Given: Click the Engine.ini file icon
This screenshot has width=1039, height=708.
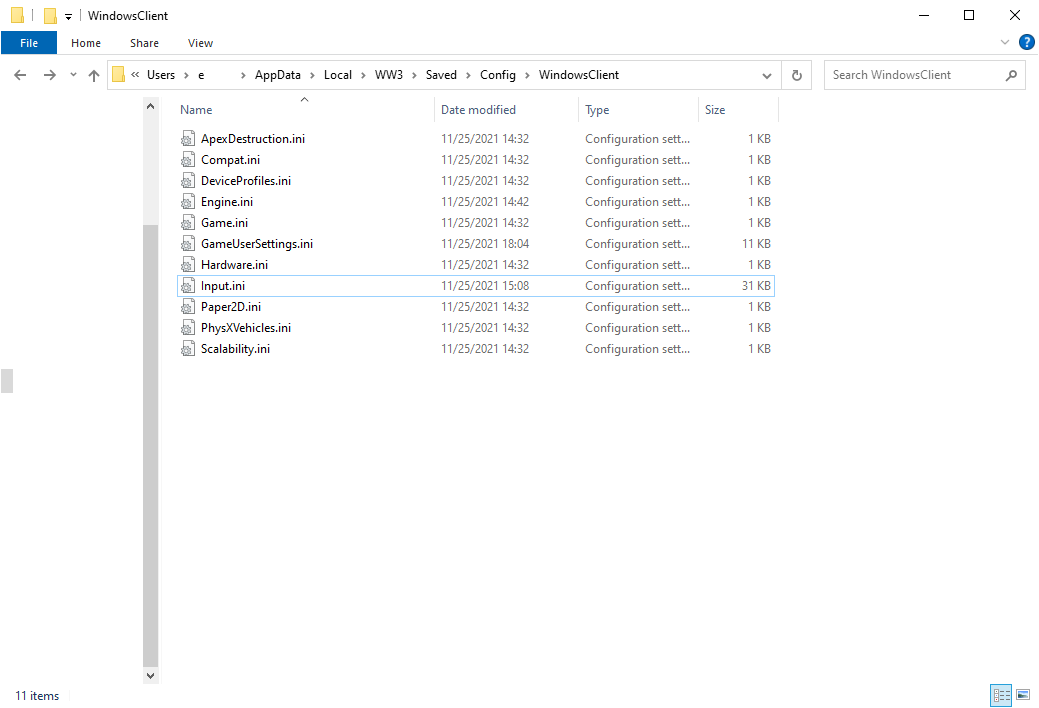Looking at the screenshot, I should tap(188, 202).
